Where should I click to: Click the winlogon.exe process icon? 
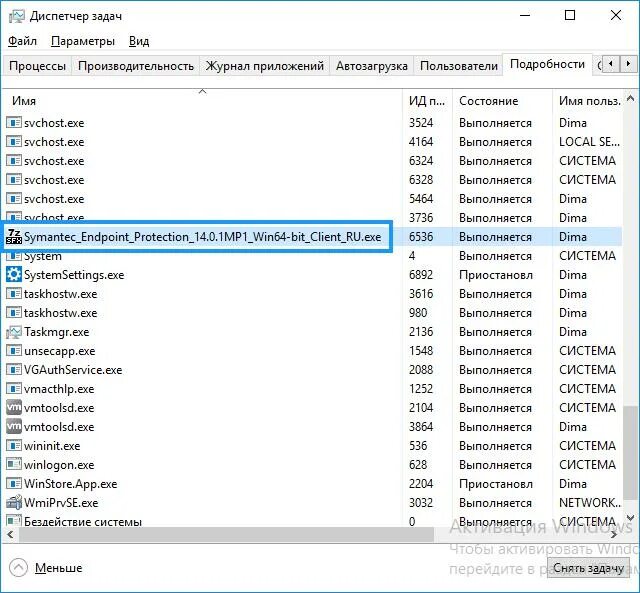pos(14,464)
